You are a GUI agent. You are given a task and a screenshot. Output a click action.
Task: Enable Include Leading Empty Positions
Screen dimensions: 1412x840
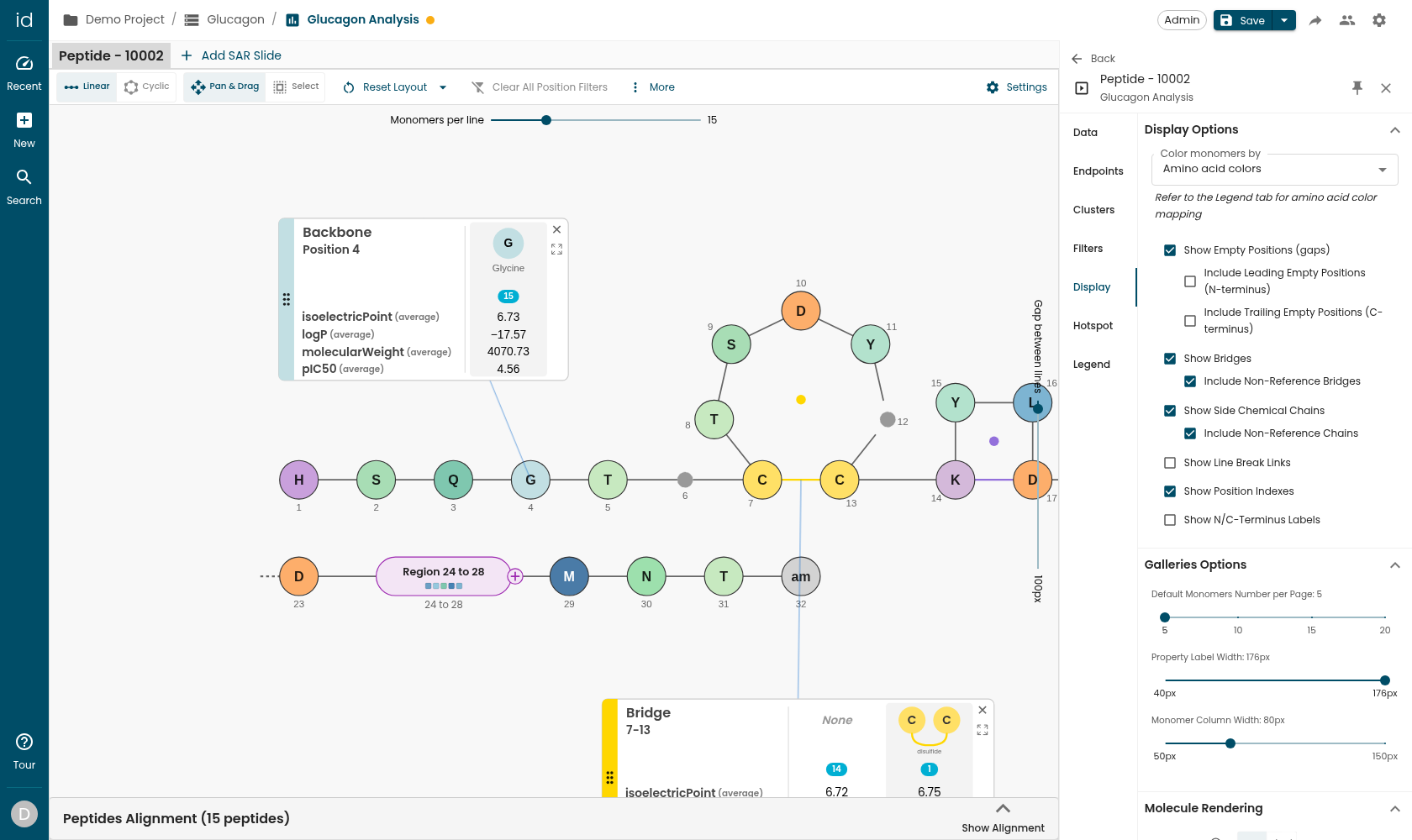1190,281
